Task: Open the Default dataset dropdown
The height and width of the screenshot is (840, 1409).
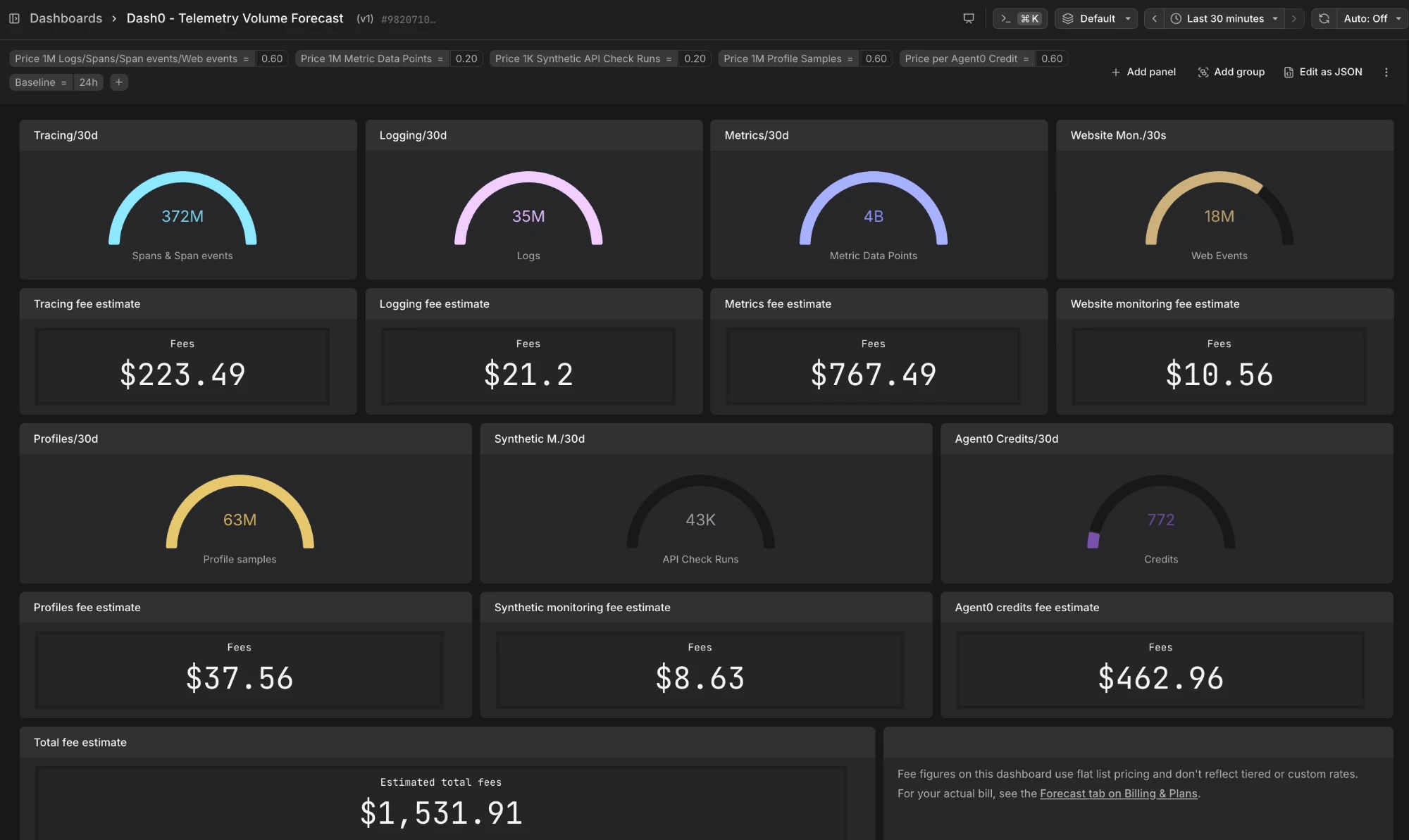Action: click(1095, 18)
